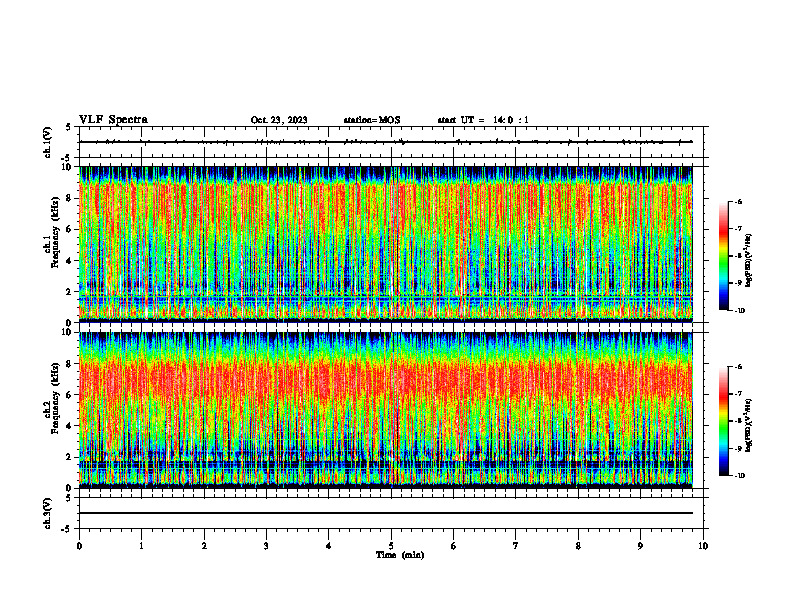Image resolution: width=792 pixels, height=612 pixels.
Task: Click time axis tick label "5"
Action: pyautogui.click(x=391, y=546)
